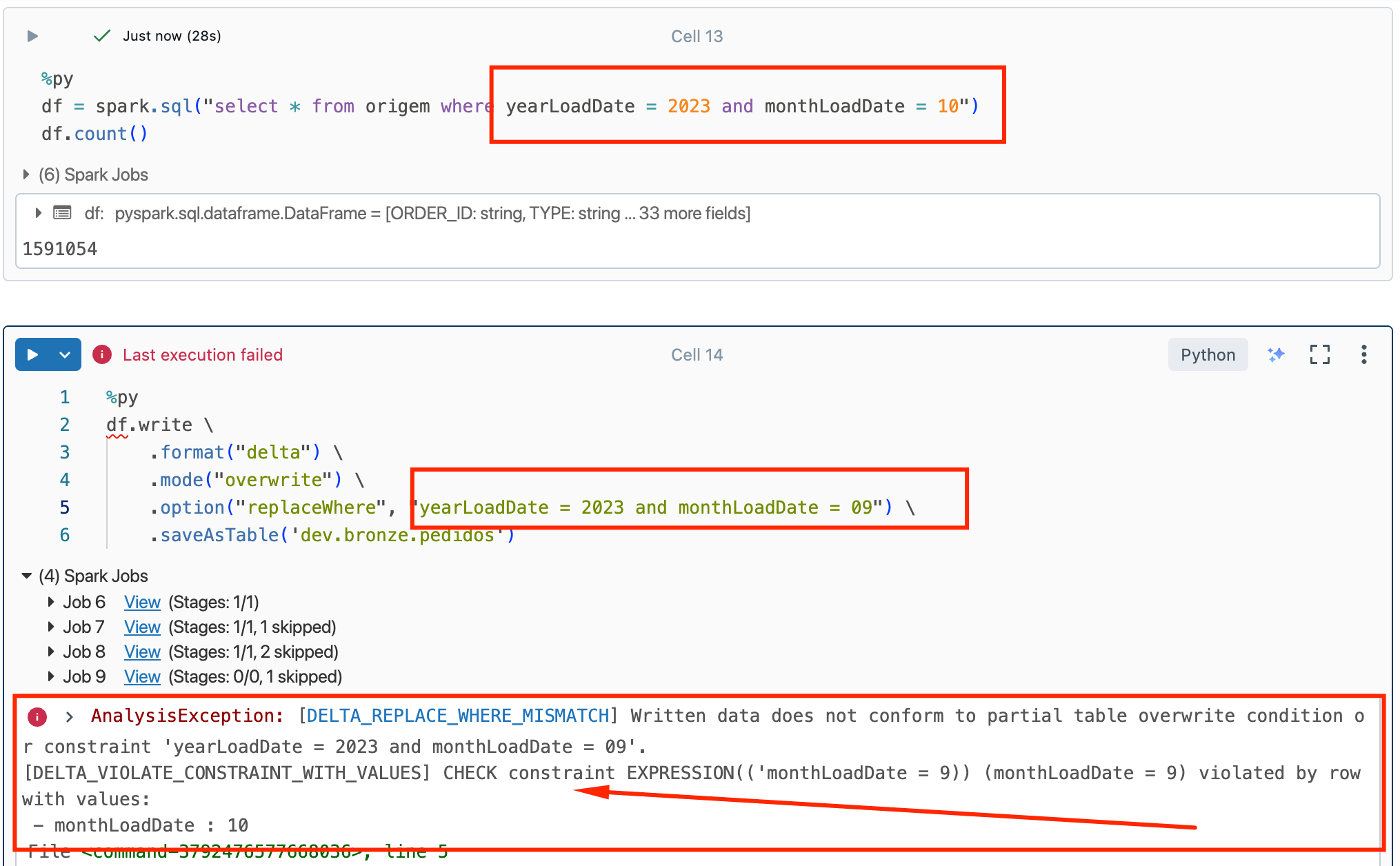This screenshot has height=866, width=1400.
Task: Open the Python language selector
Action: point(1208,354)
